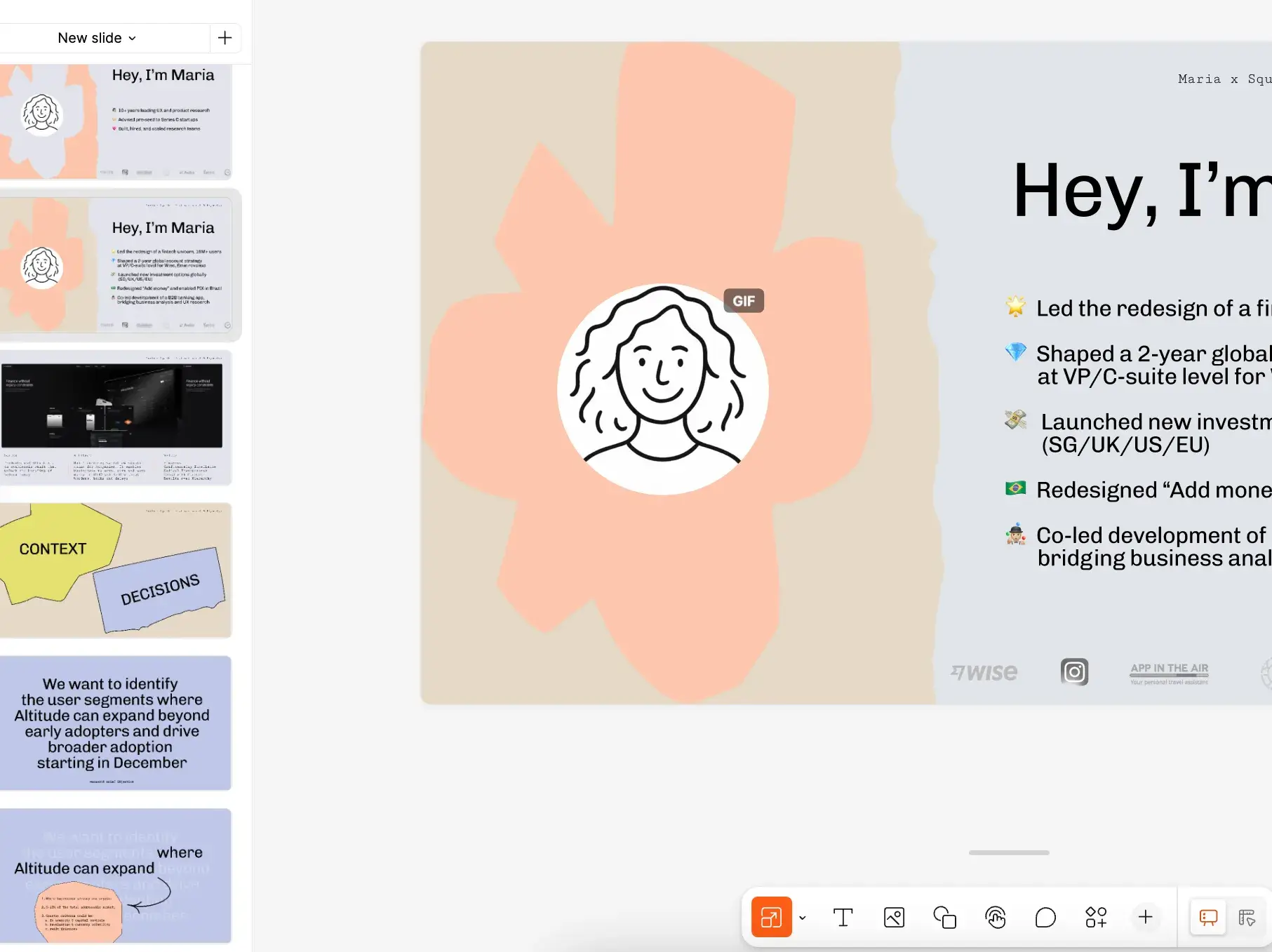The width and height of the screenshot is (1272, 952).
Task: Select the Shape tool
Action: pos(944,917)
